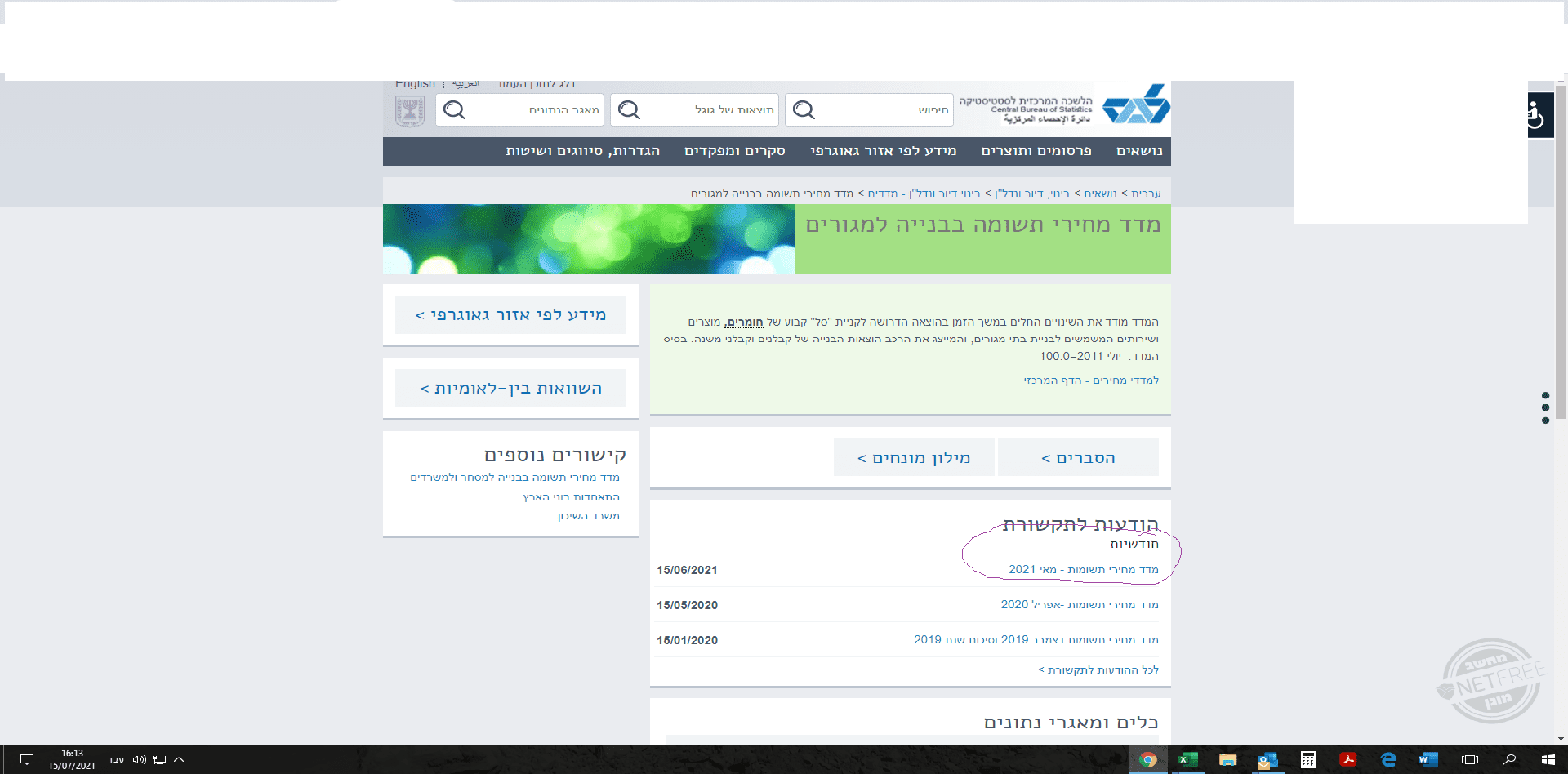Open the פרסומים ומוצרים navigation menu

[x=1036, y=151]
